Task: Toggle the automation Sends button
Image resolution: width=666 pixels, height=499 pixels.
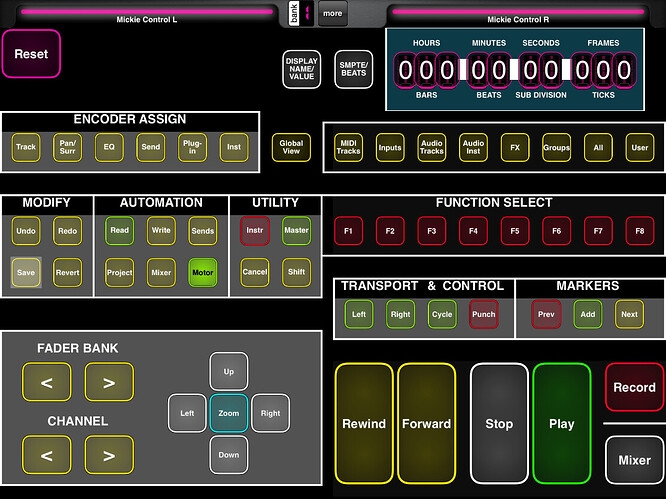Action: click(203, 231)
